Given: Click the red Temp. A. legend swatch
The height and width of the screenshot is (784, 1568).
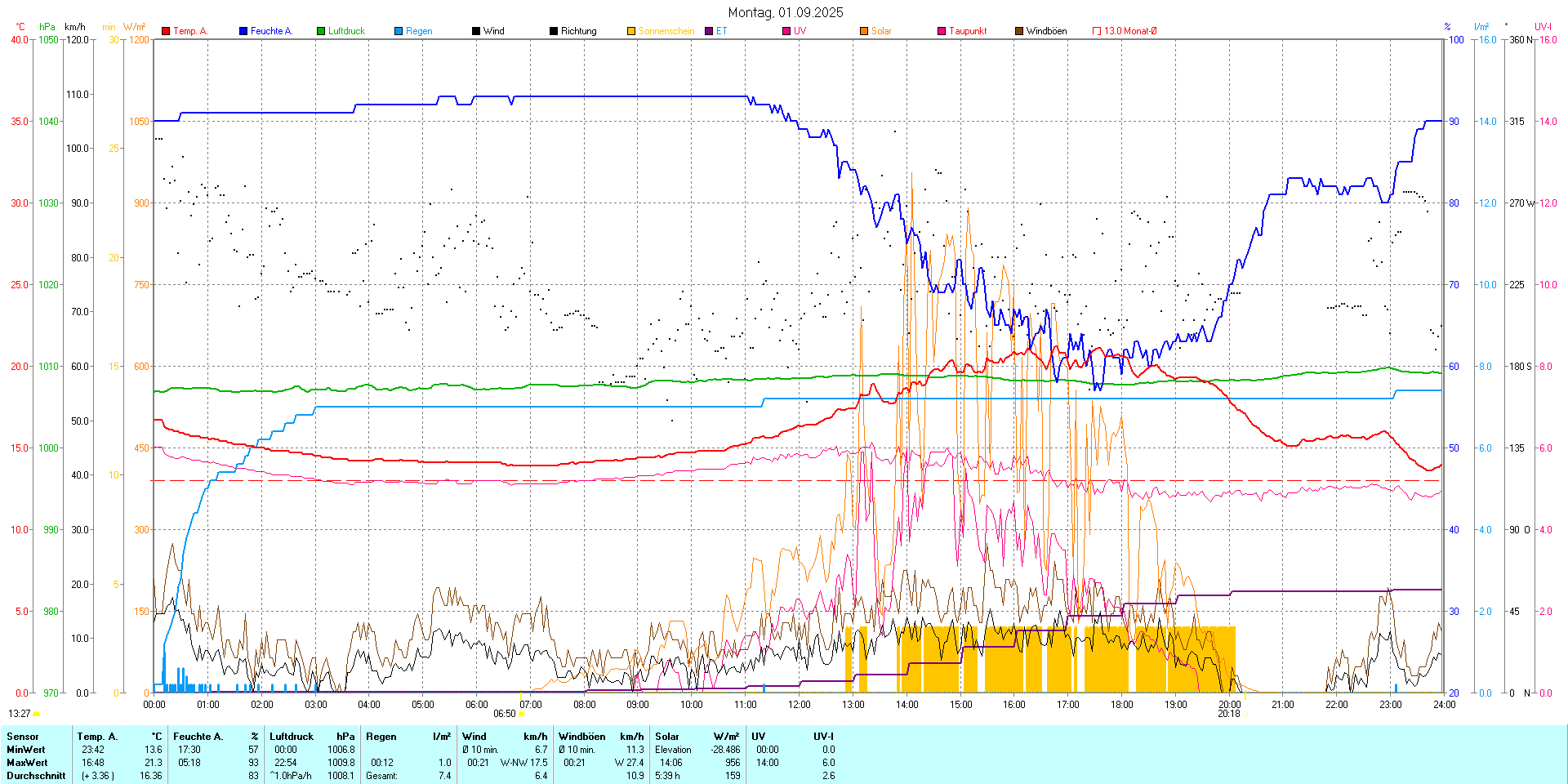Looking at the screenshot, I should point(166,31).
